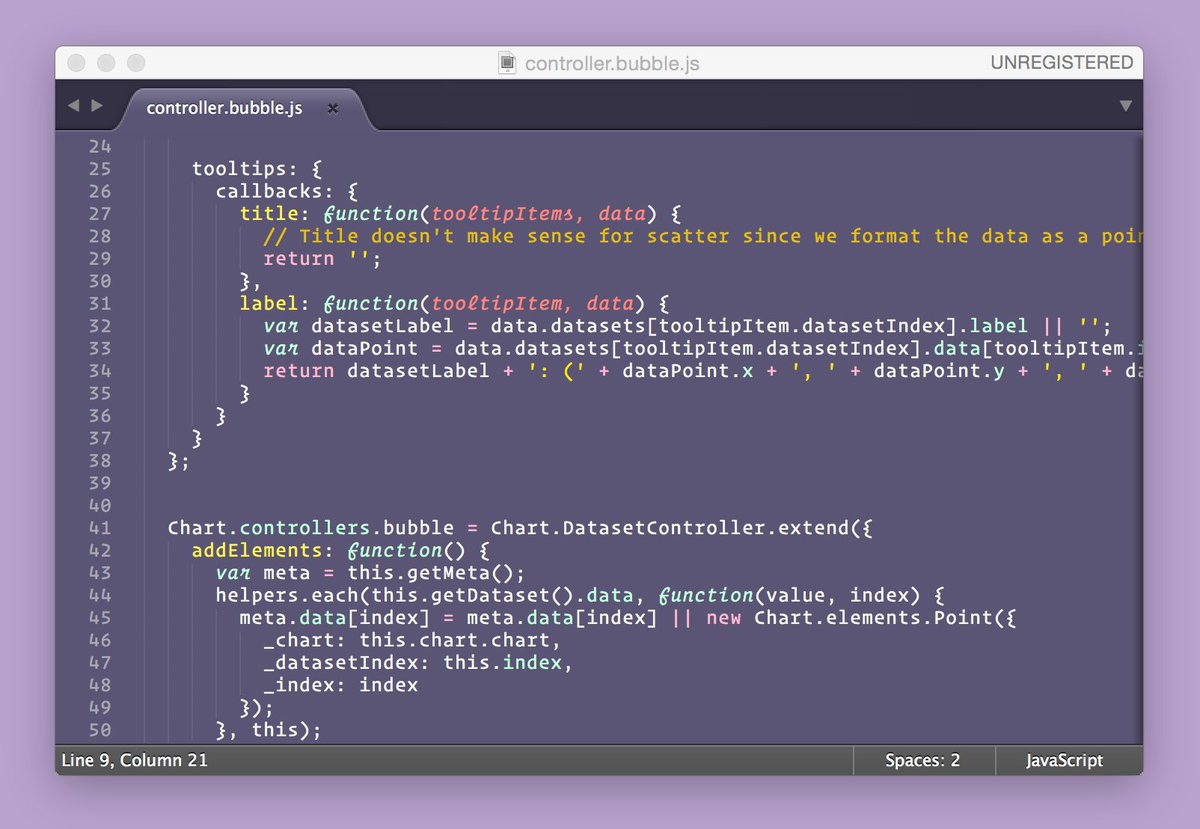Screen dimensions: 1200x829
Task: Open the JavaScript syntax selector
Action: pos(1065,760)
